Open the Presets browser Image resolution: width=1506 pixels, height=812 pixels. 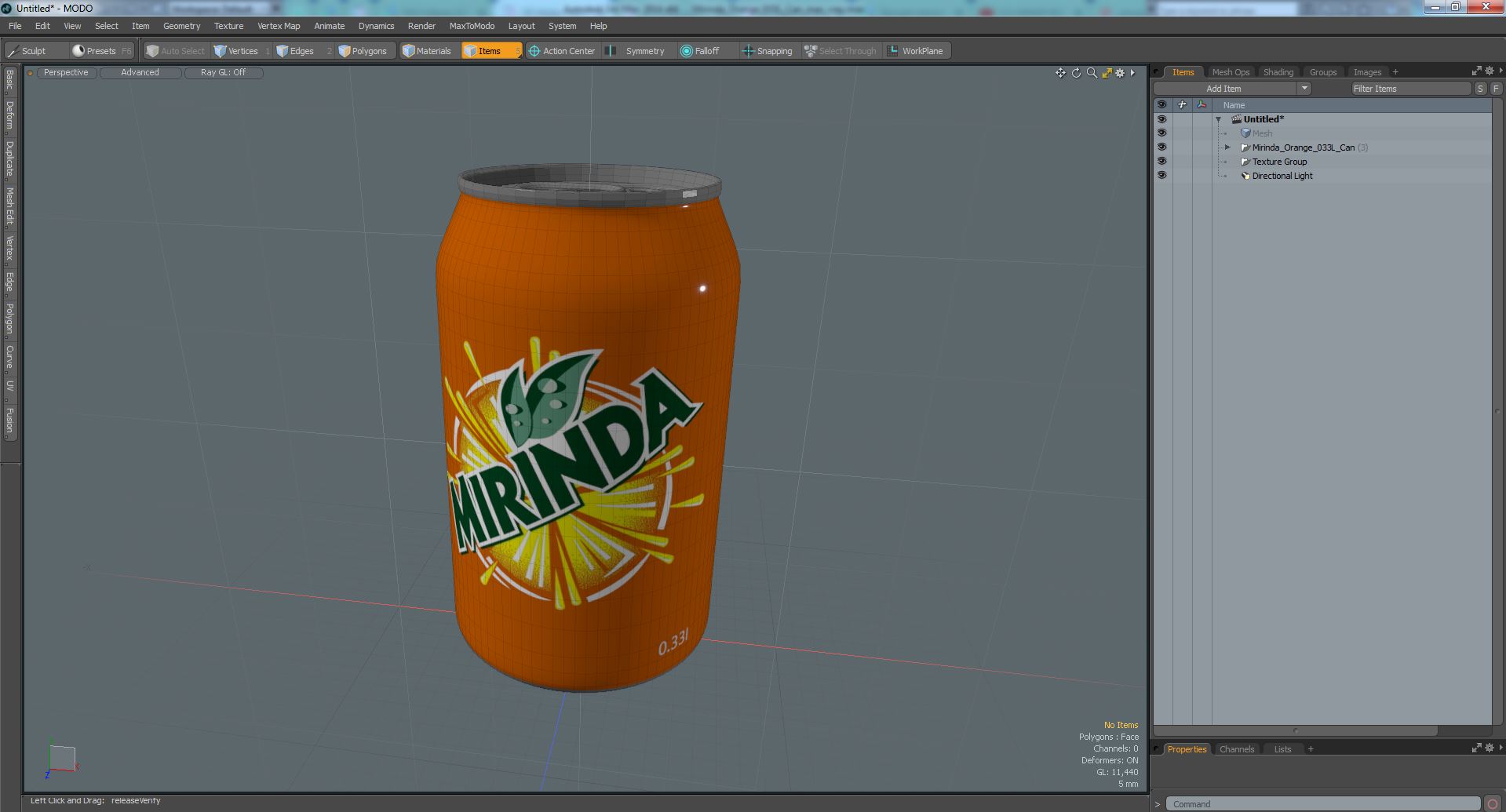(x=101, y=51)
